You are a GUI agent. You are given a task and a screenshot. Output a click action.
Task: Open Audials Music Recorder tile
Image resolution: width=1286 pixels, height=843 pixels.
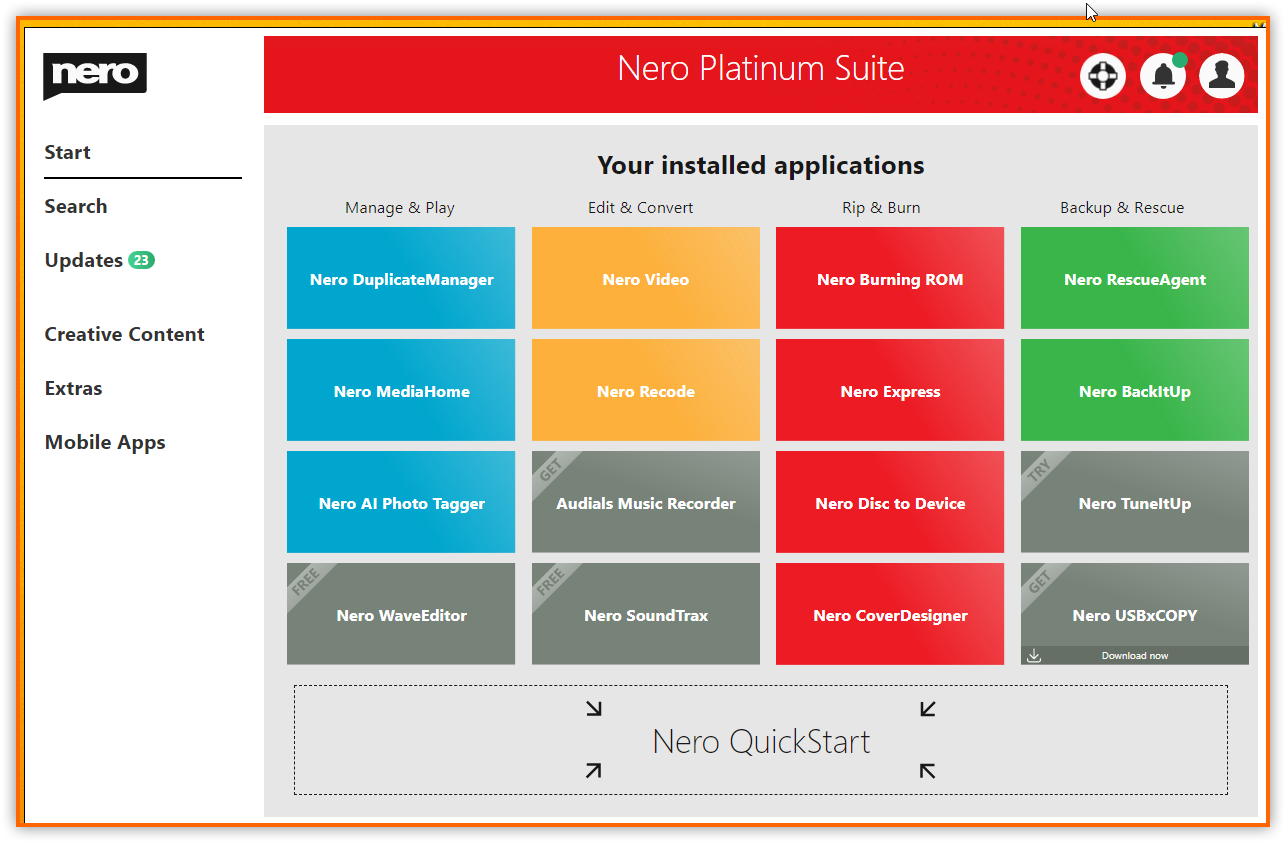646,502
